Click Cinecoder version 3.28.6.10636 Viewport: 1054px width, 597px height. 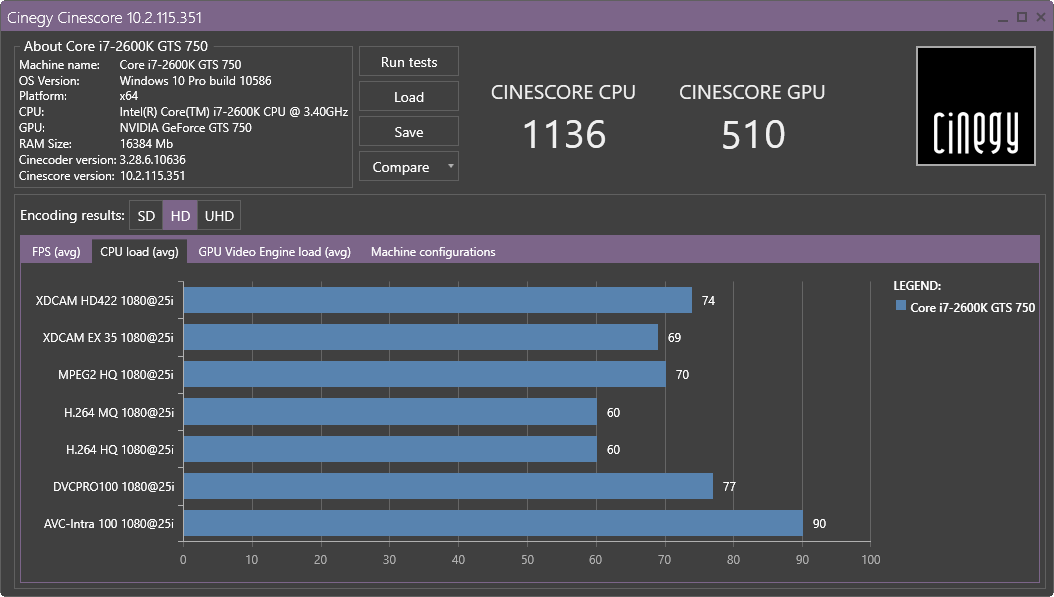pos(153,160)
